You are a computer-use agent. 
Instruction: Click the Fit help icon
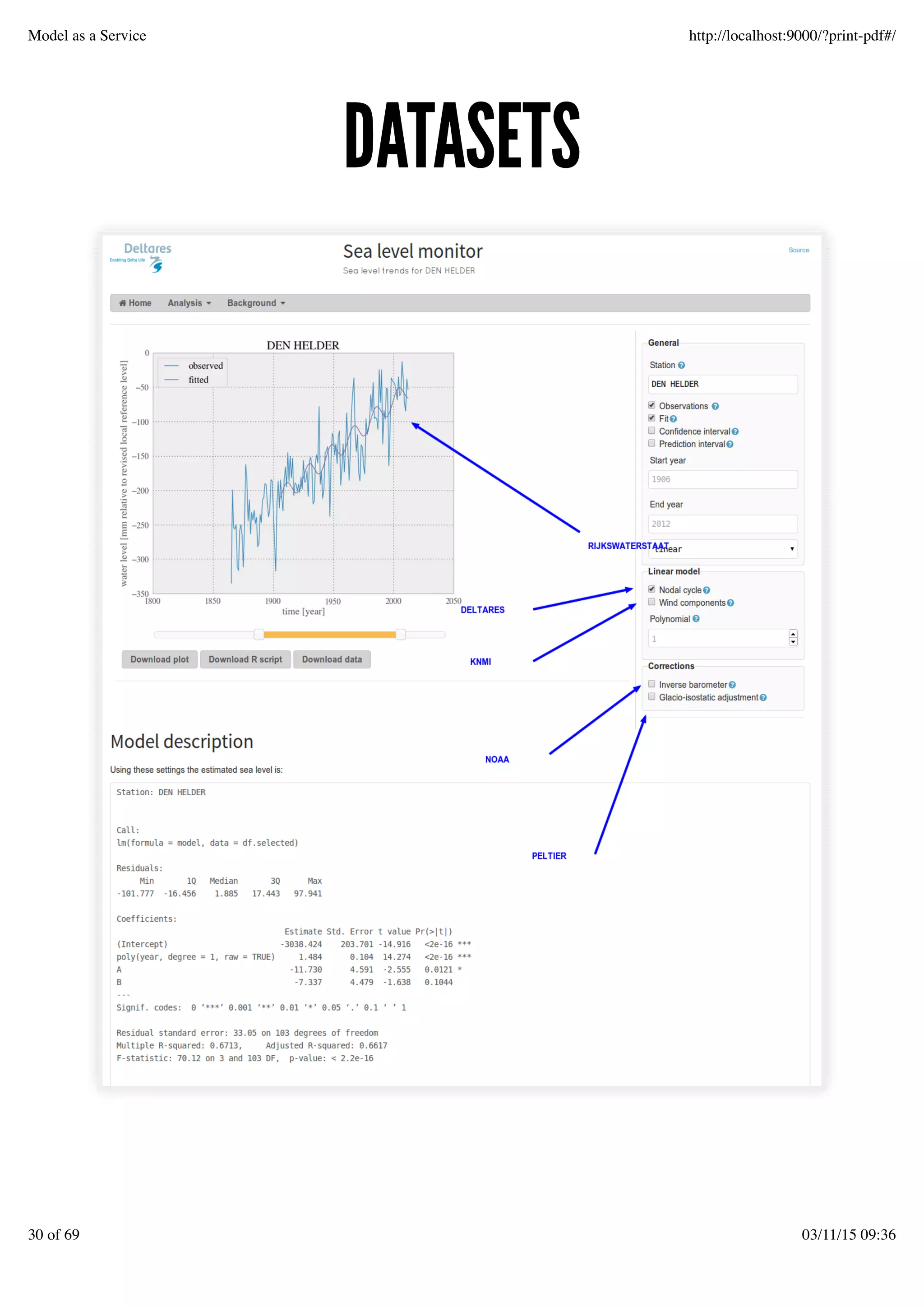673,419
